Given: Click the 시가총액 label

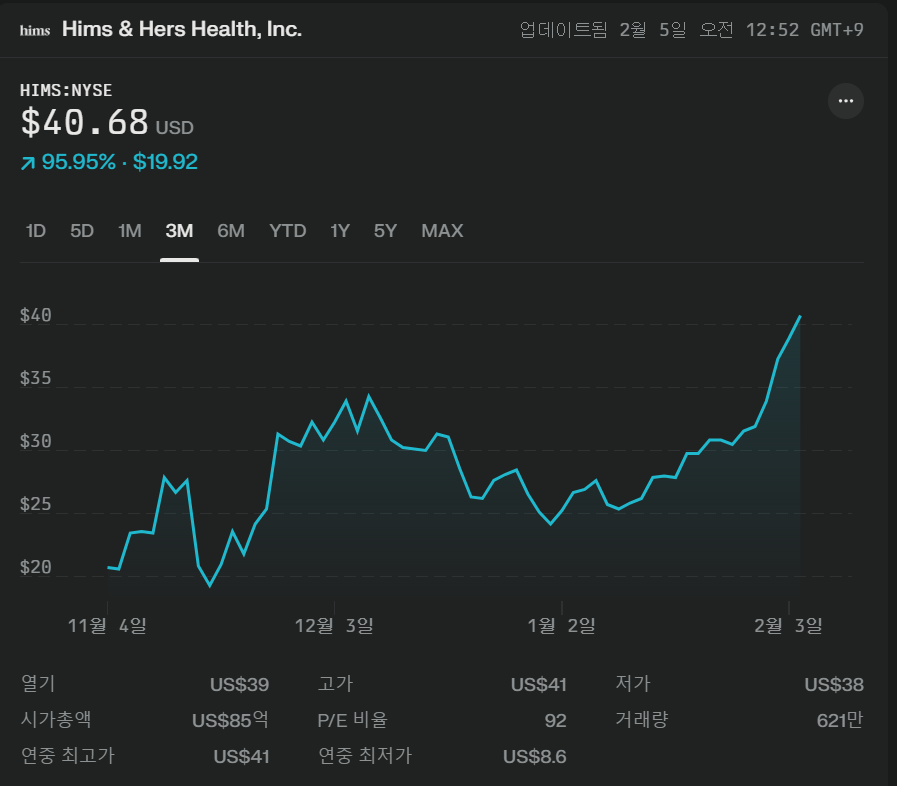Looking at the screenshot, I should (56, 720).
